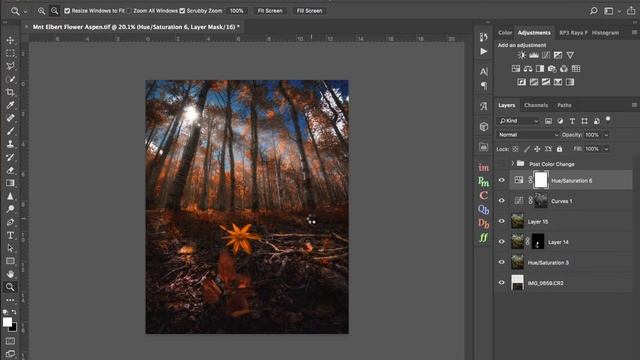Viewport: 640px width, 360px height.
Task: Add a Vibrance adjustment
Action: tap(570, 55)
